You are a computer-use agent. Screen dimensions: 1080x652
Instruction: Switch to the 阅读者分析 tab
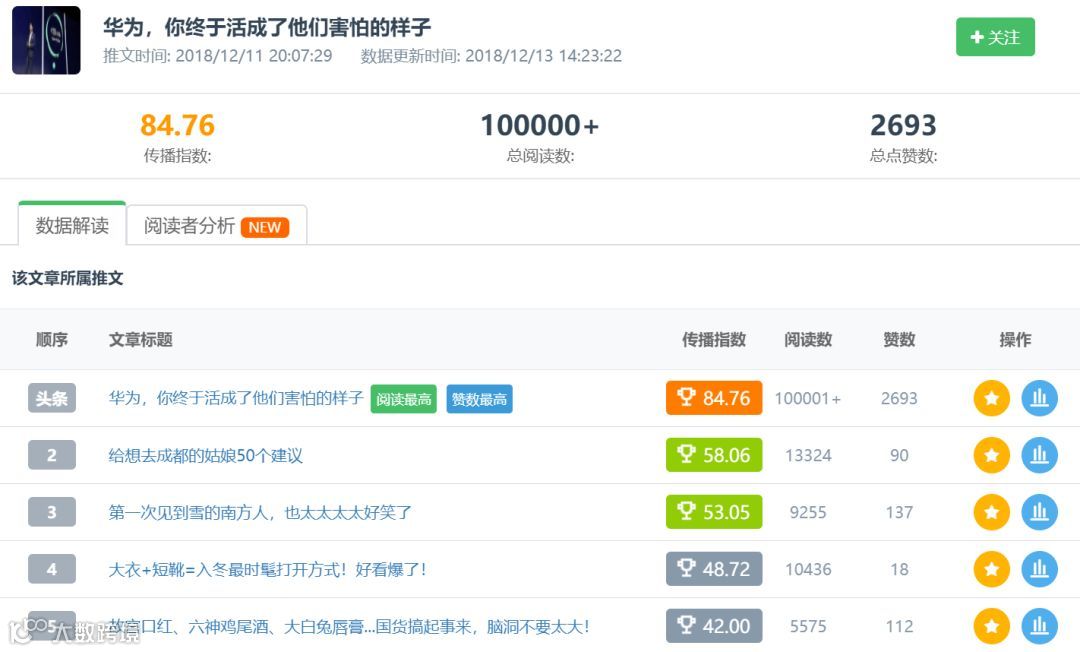pyautogui.click(x=216, y=226)
